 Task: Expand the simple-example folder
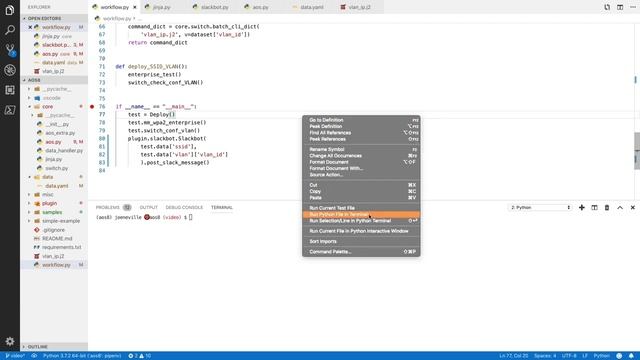click(x=61, y=221)
